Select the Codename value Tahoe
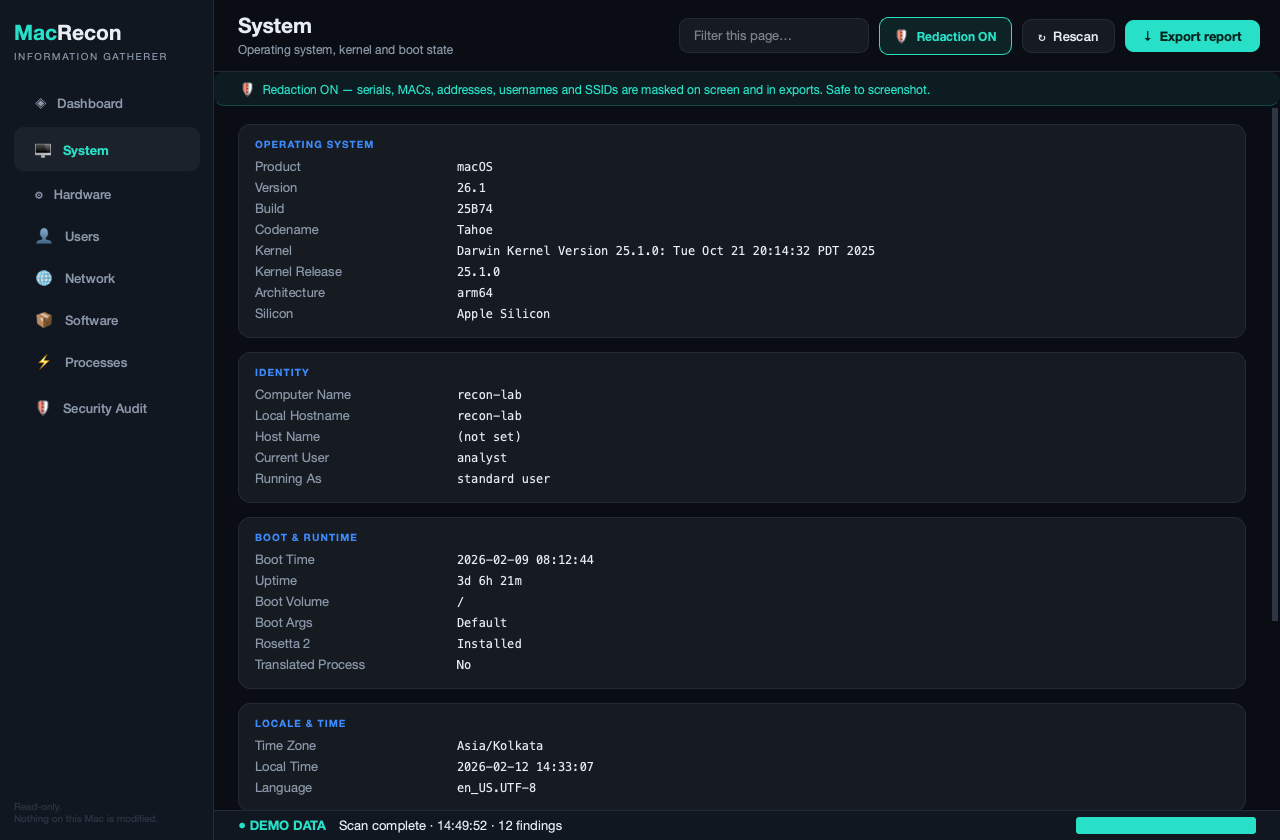The image size is (1280, 840). tap(475, 229)
